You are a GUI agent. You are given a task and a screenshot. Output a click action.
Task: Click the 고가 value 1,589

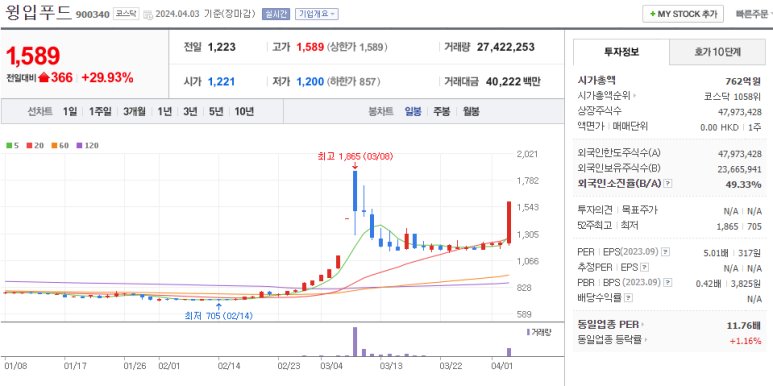310,47
